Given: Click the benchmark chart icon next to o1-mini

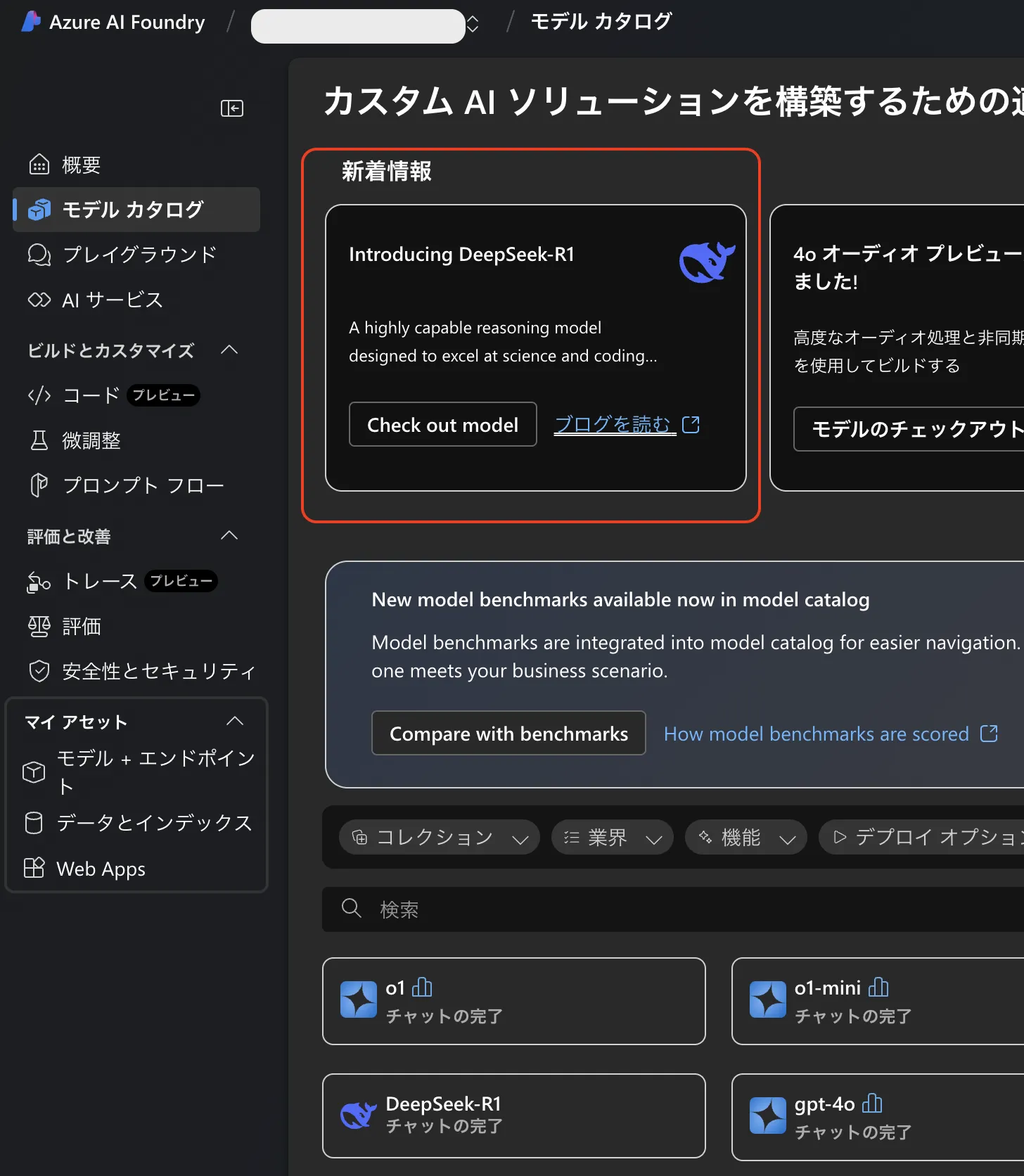Looking at the screenshot, I should pos(878,988).
